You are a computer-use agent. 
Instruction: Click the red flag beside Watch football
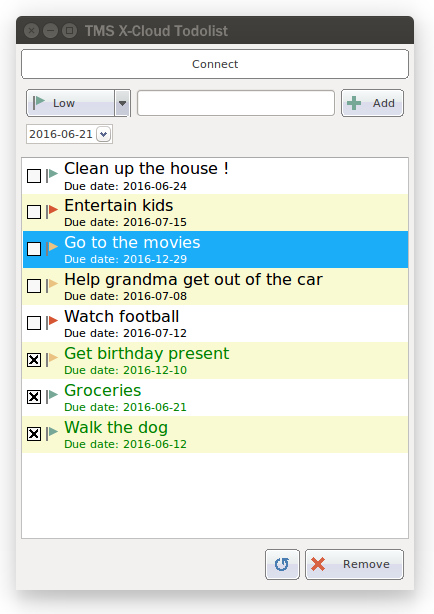coord(52,322)
